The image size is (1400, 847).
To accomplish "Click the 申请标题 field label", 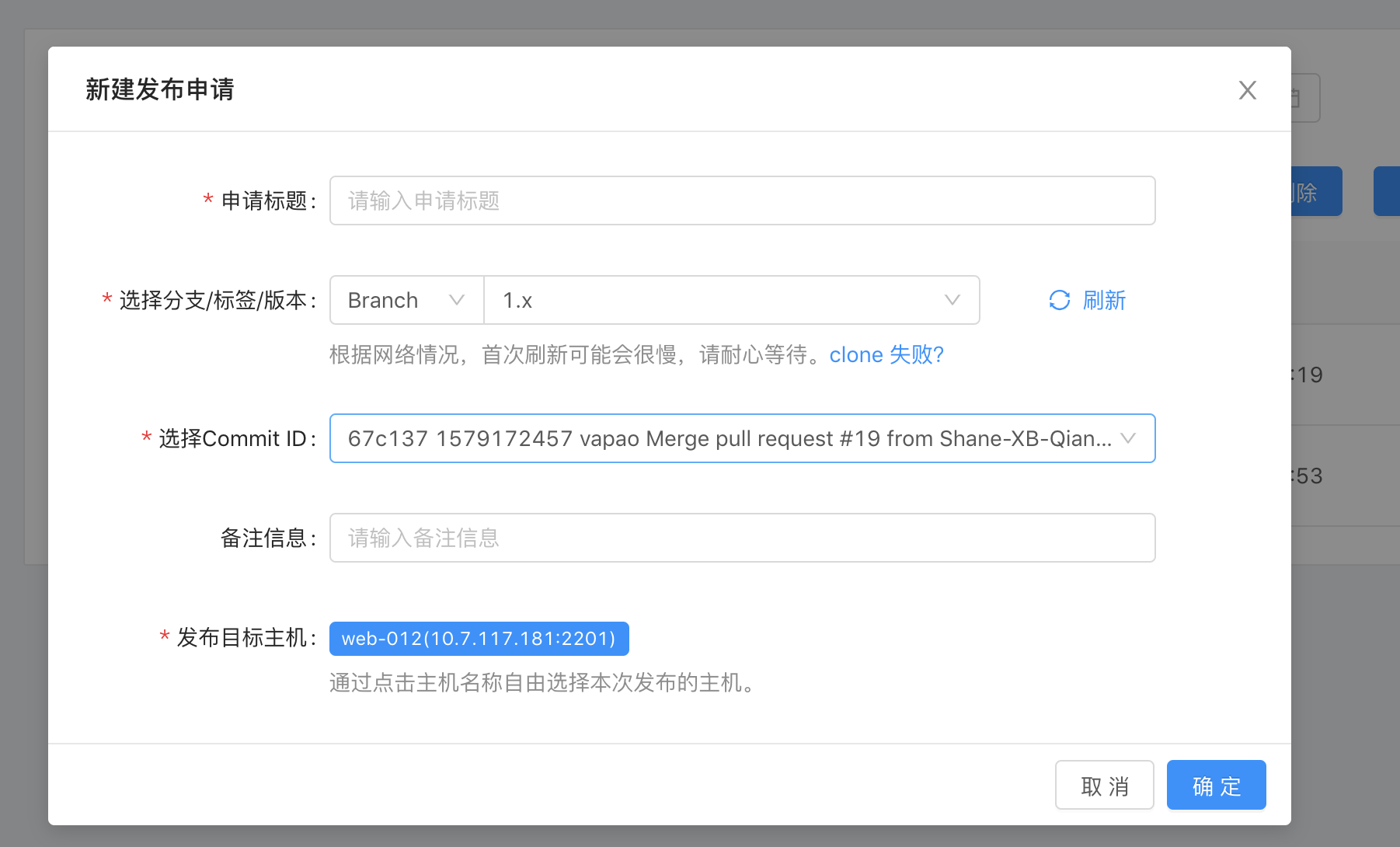I will [x=264, y=200].
